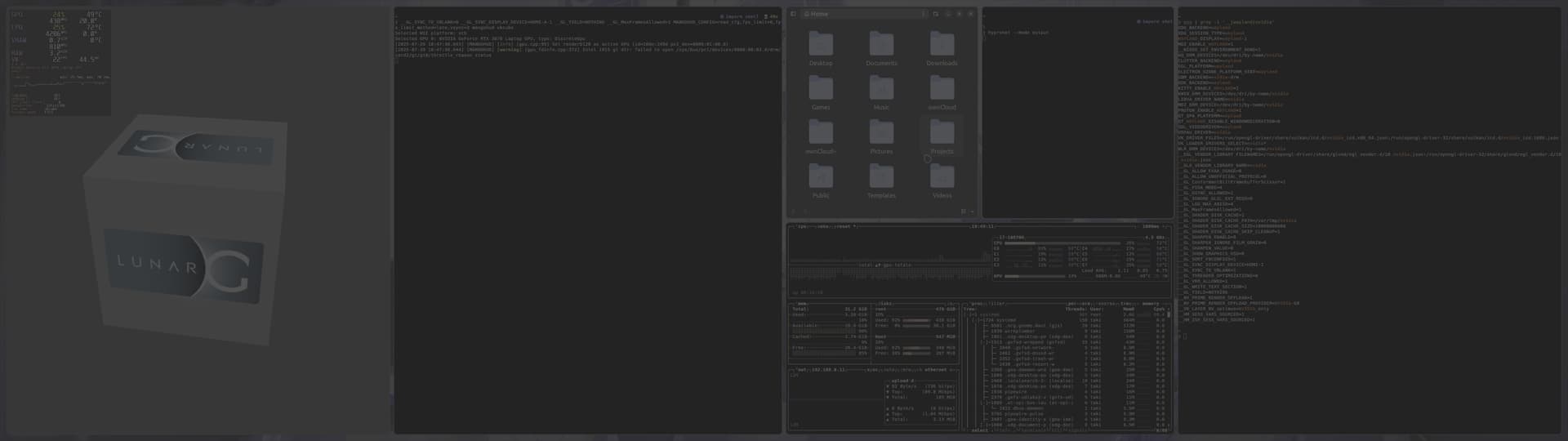The height and width of the screenshot is (441, 1568).
Task: Open the Public folder
Action: (821, 180)
